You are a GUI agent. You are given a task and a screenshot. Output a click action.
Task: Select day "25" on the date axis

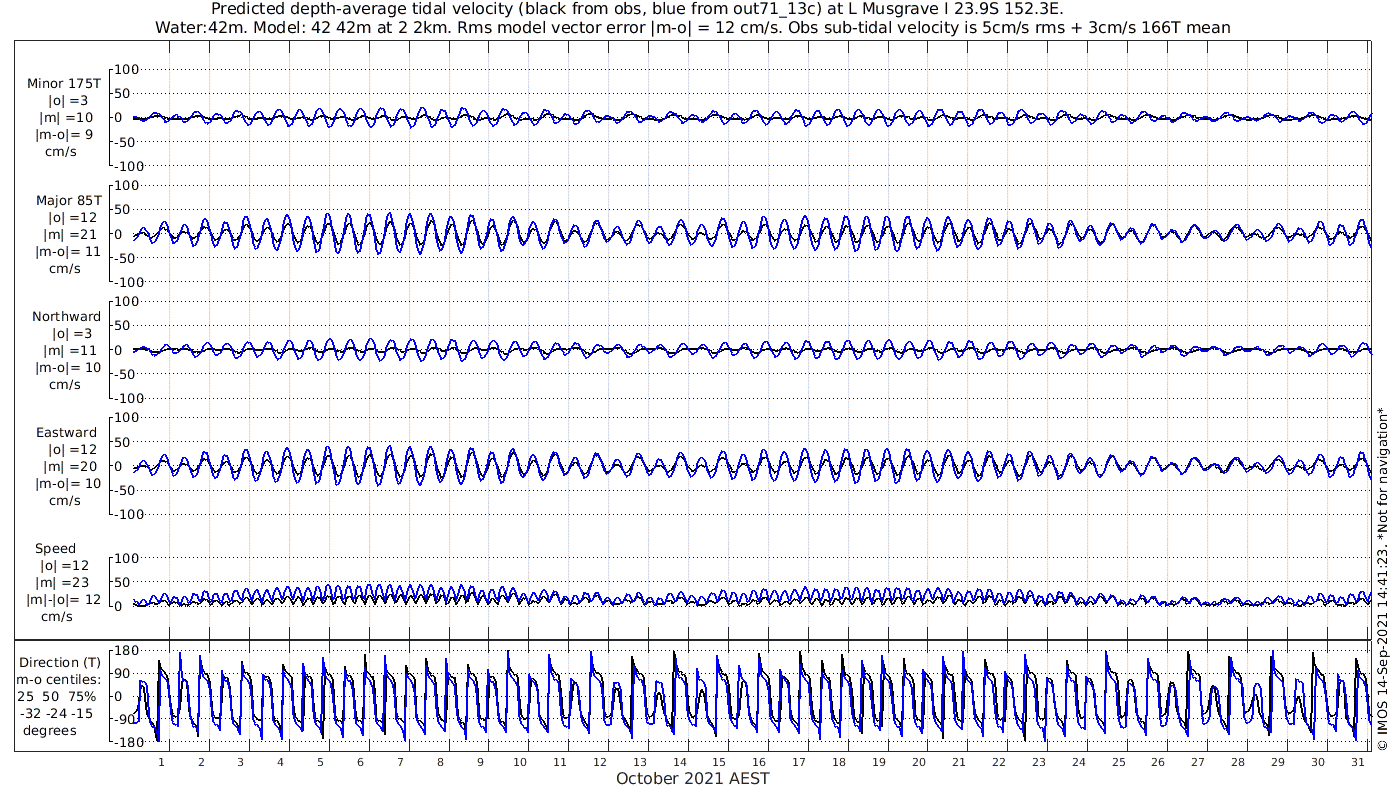[x=1118, y=762]
